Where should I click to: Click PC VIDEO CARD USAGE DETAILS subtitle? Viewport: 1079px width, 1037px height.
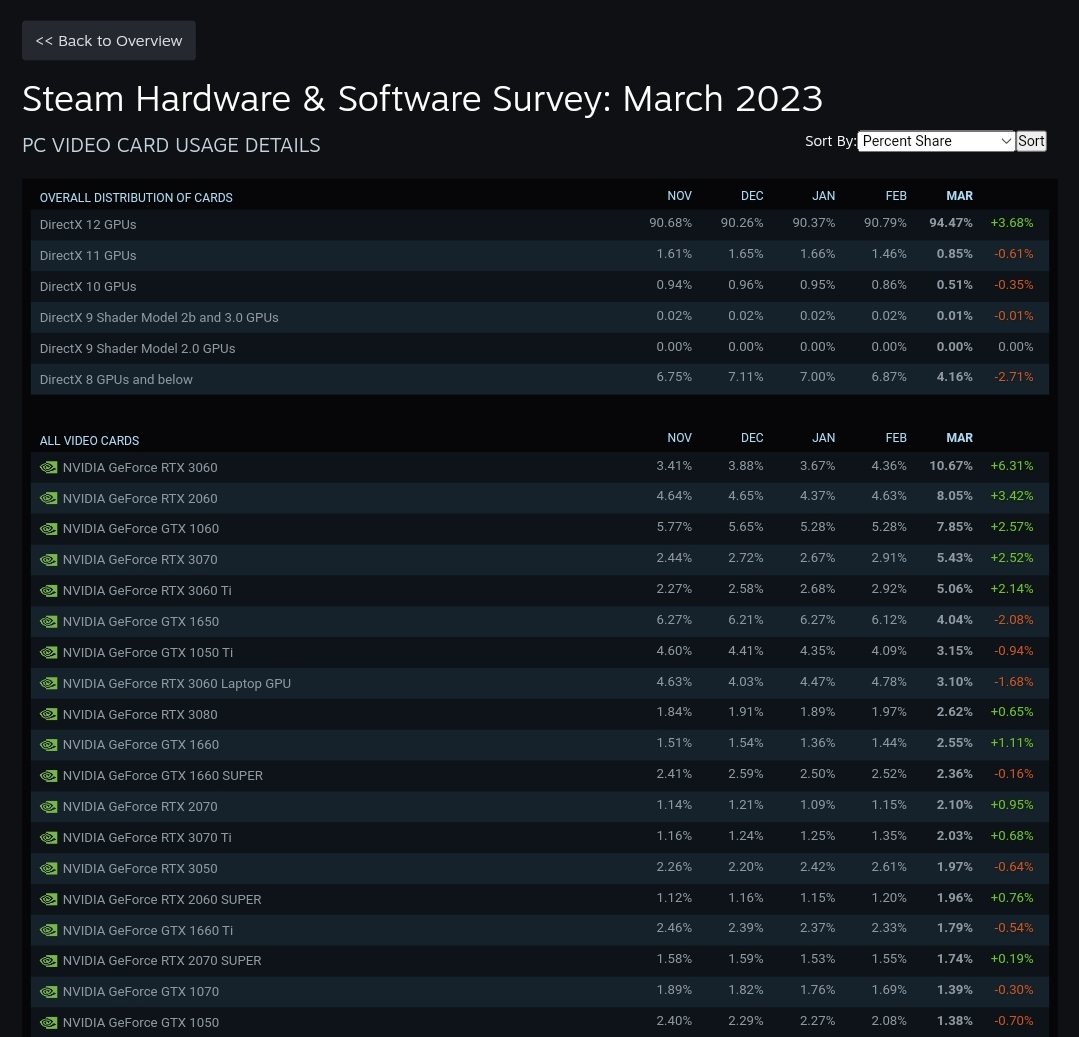[x=171, y=145]
